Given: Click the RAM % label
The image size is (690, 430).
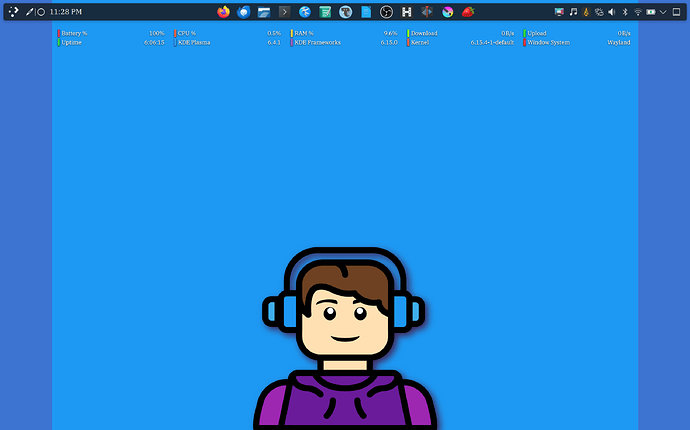Looking at the screenshot, I should [304, 33].
